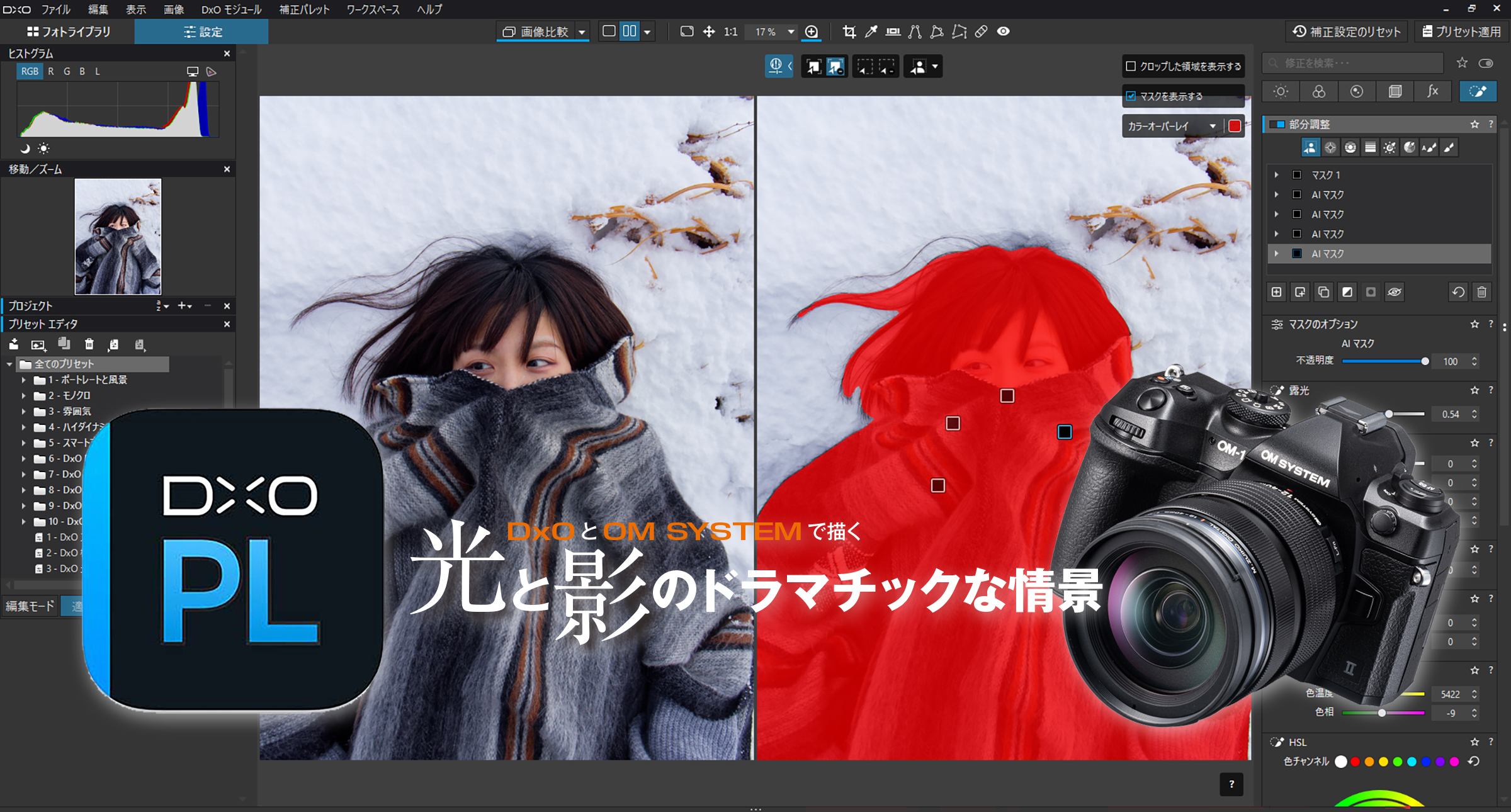
Task: Open the DxO モジュール menu
Action: [231, 9]
